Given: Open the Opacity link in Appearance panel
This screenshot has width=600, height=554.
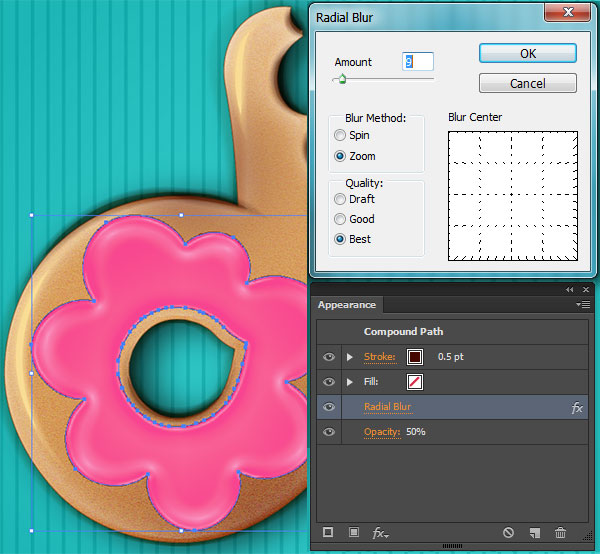Looking at the screenshot, I should (382, 432).
